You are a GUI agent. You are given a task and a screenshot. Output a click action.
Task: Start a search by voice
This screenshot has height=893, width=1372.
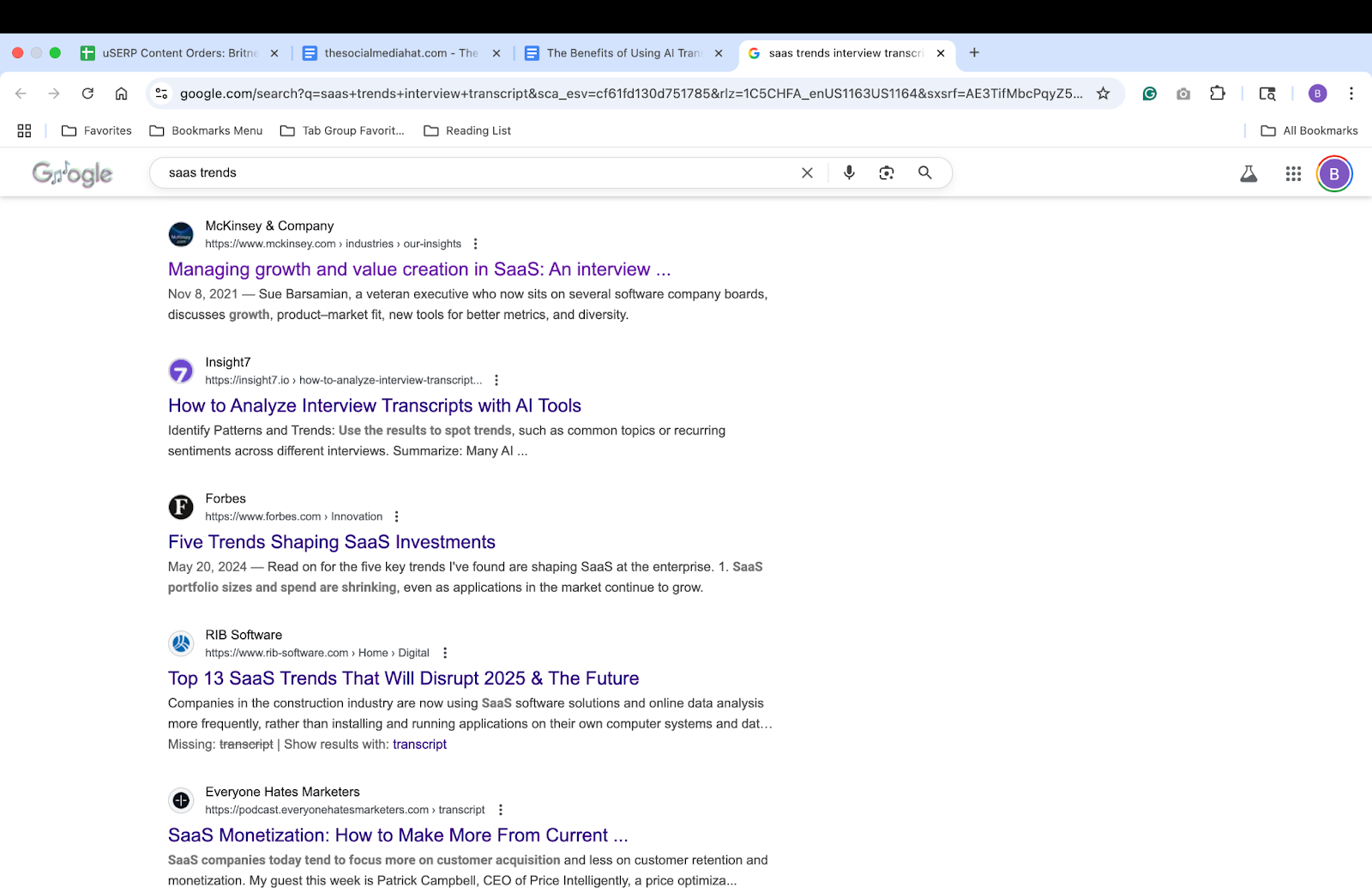[849, 172]
